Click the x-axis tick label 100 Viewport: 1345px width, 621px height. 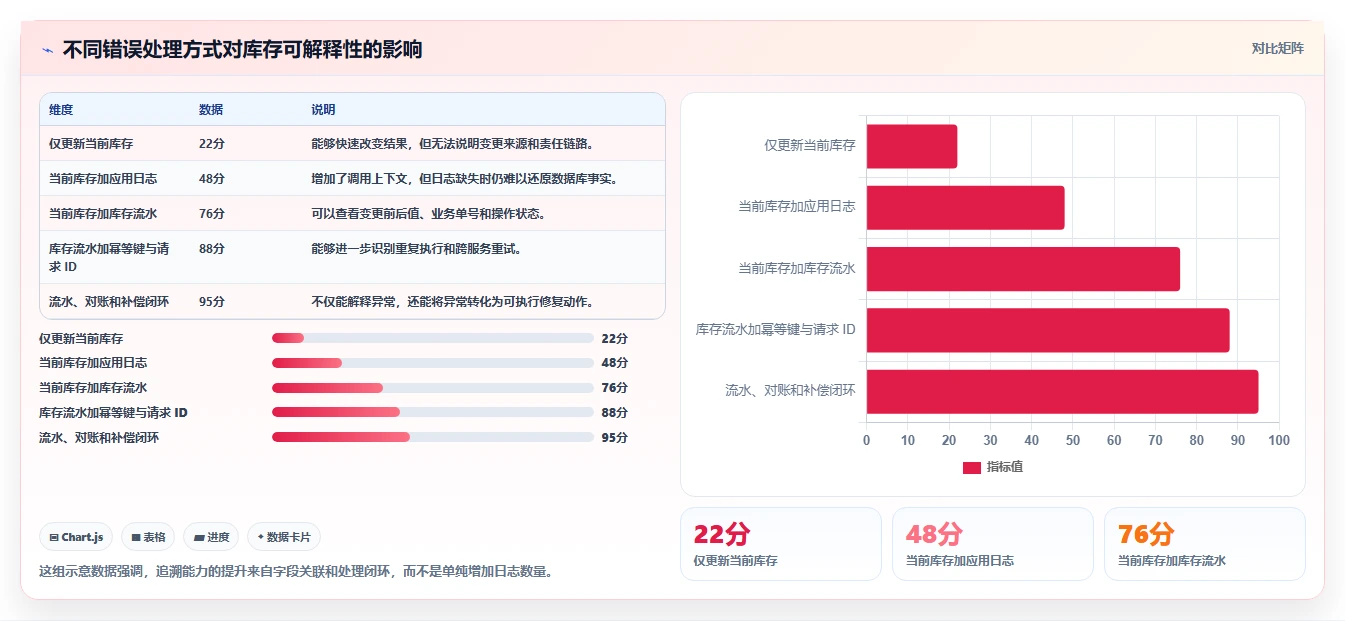click(1279, 440)
